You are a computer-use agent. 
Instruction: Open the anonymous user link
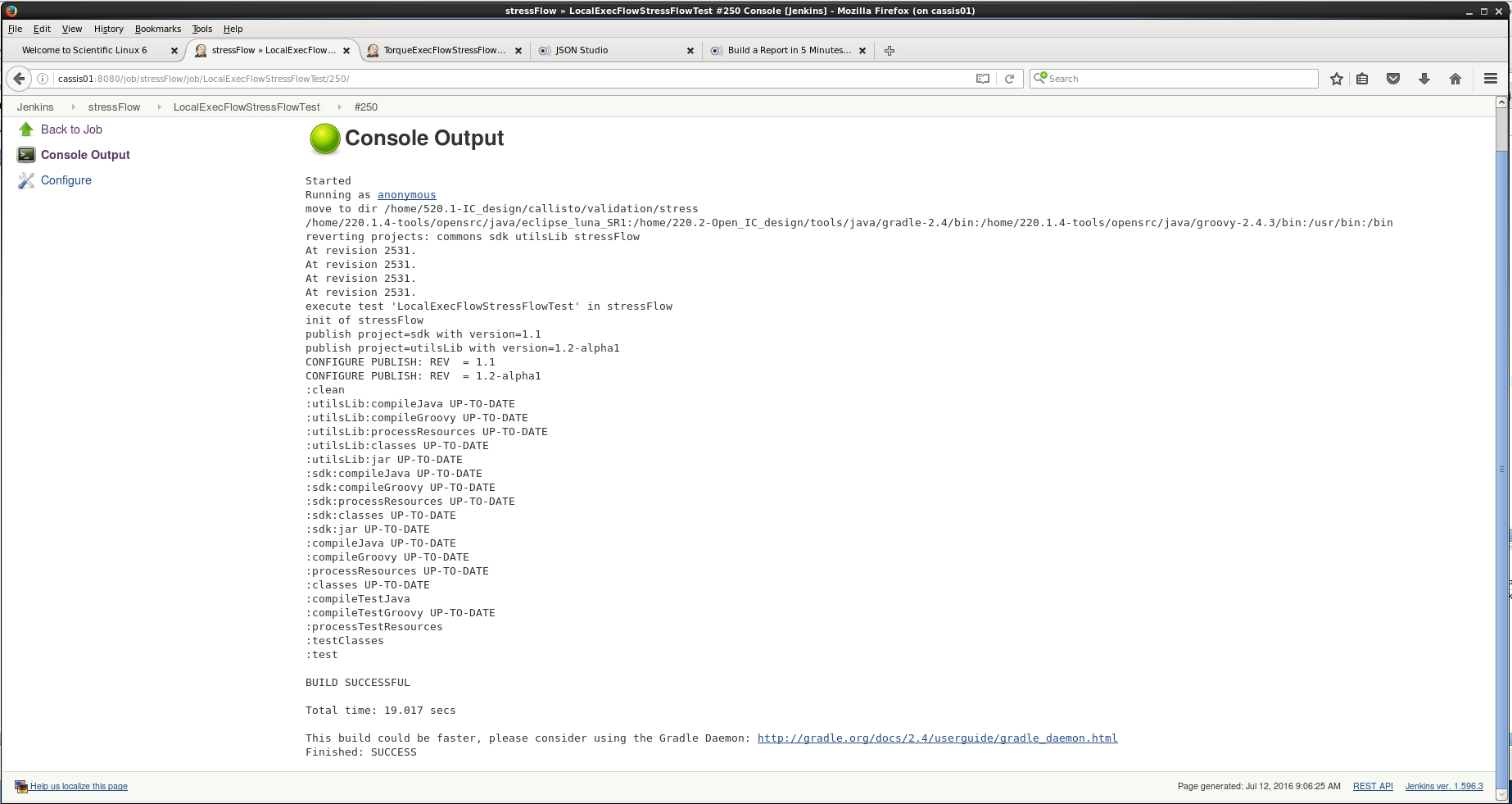click(x=406, y=195)
